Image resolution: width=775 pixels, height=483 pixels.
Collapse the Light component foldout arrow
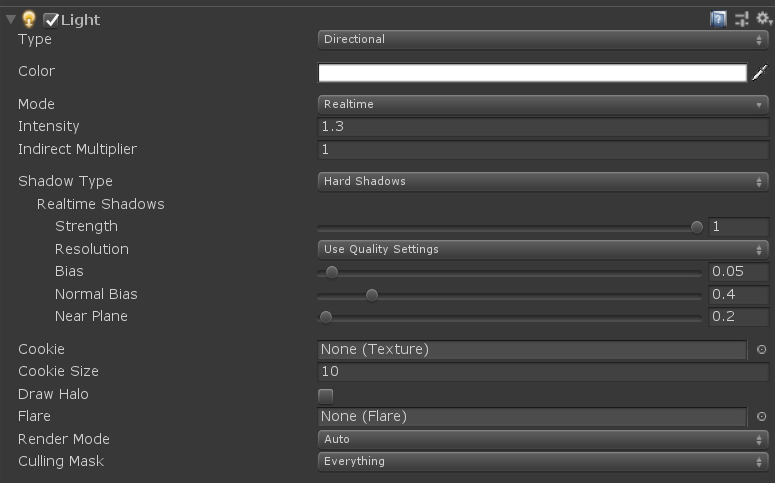point(10,19)
